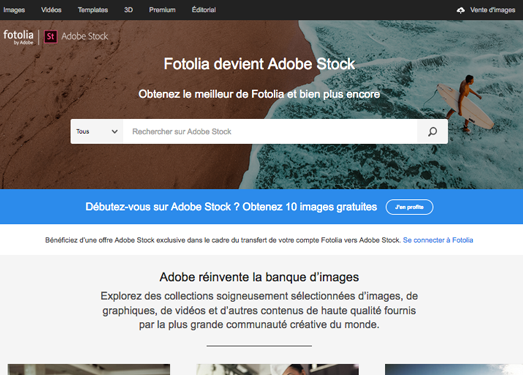Open the Tous category dropdown
Screen dimensions: 523x375
[97, 131]
